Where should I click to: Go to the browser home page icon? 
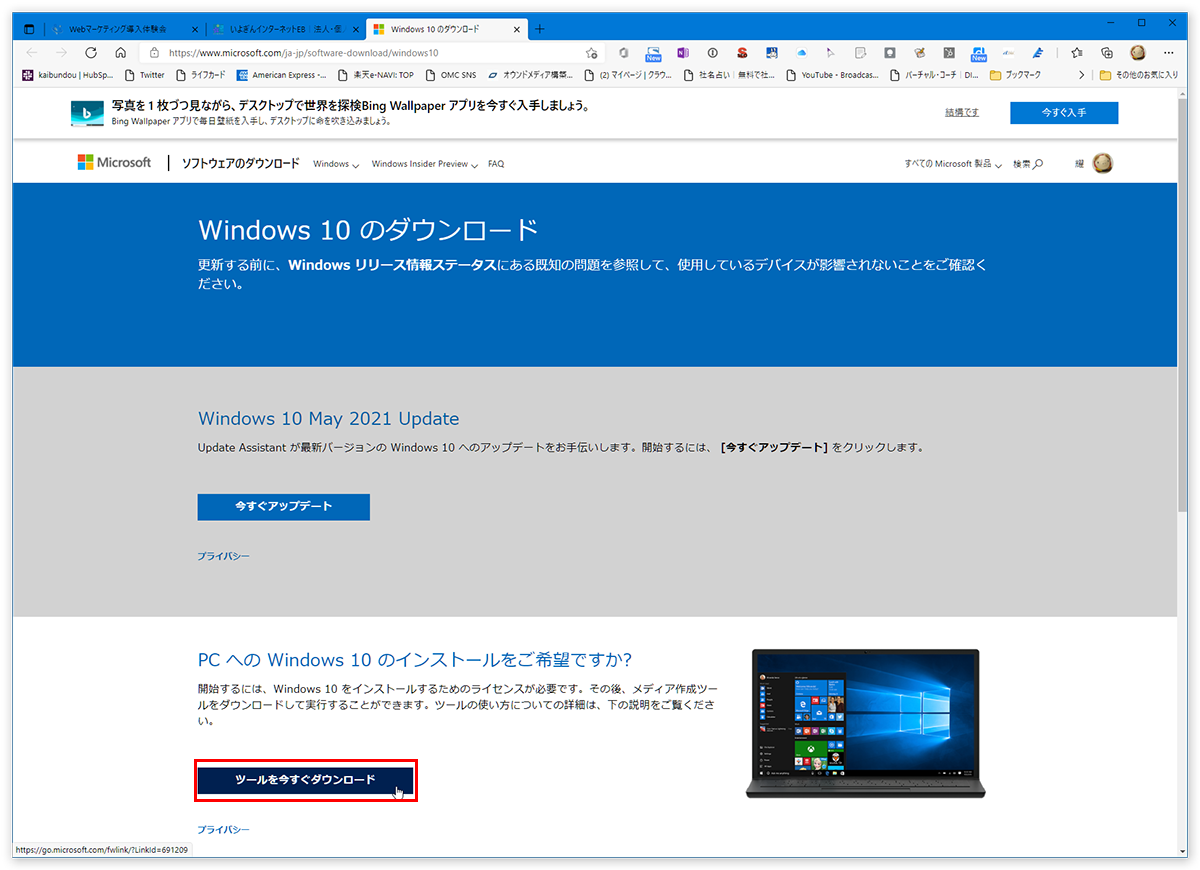click(x=120, y=53)
